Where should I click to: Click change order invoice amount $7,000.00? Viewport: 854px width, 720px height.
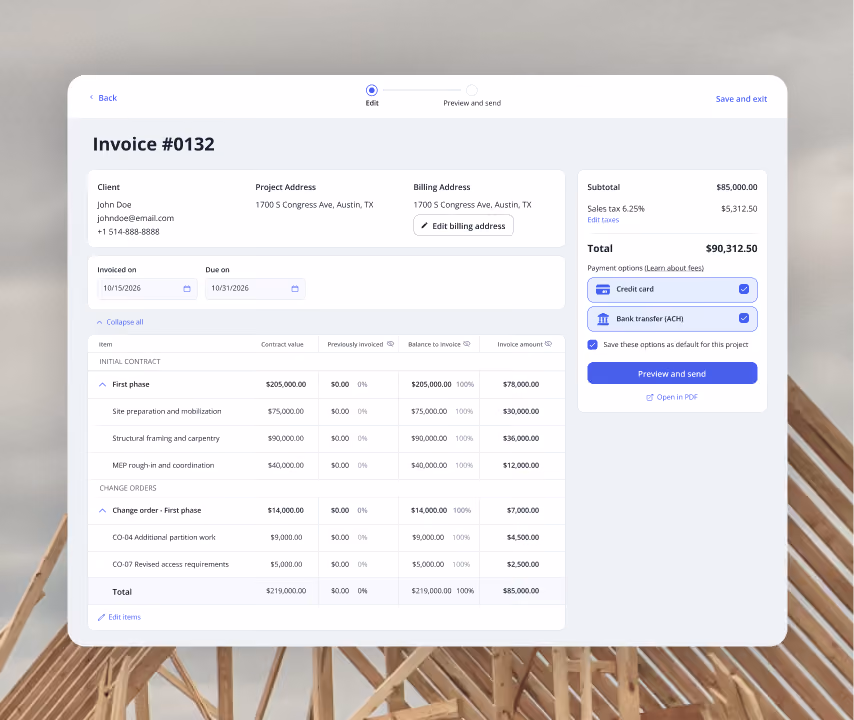pyautogui.click(x=523, y=511)
